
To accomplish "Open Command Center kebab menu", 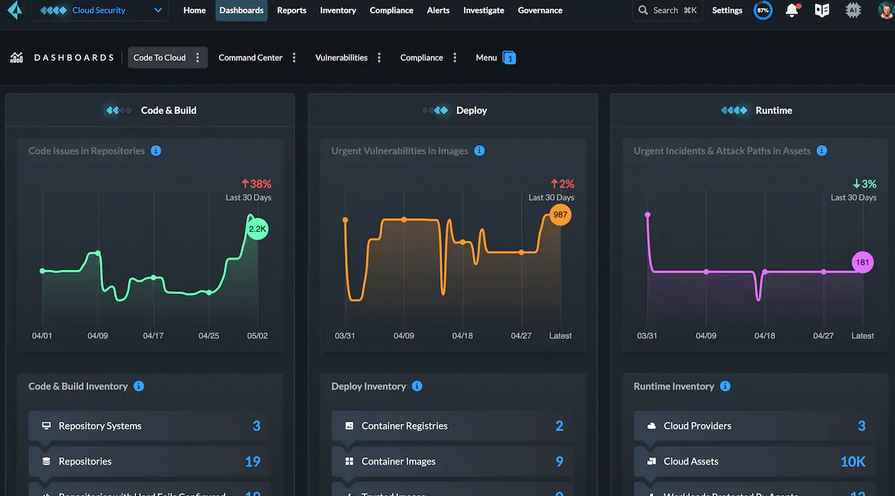I will tap(294, 58).
